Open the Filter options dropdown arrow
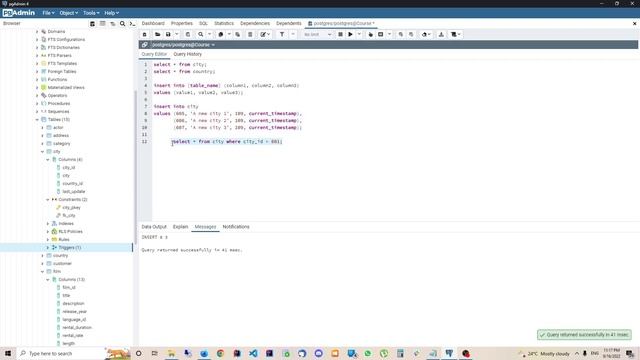The width and height of the screenshot is (640, 360). click(x=293, y=35)
